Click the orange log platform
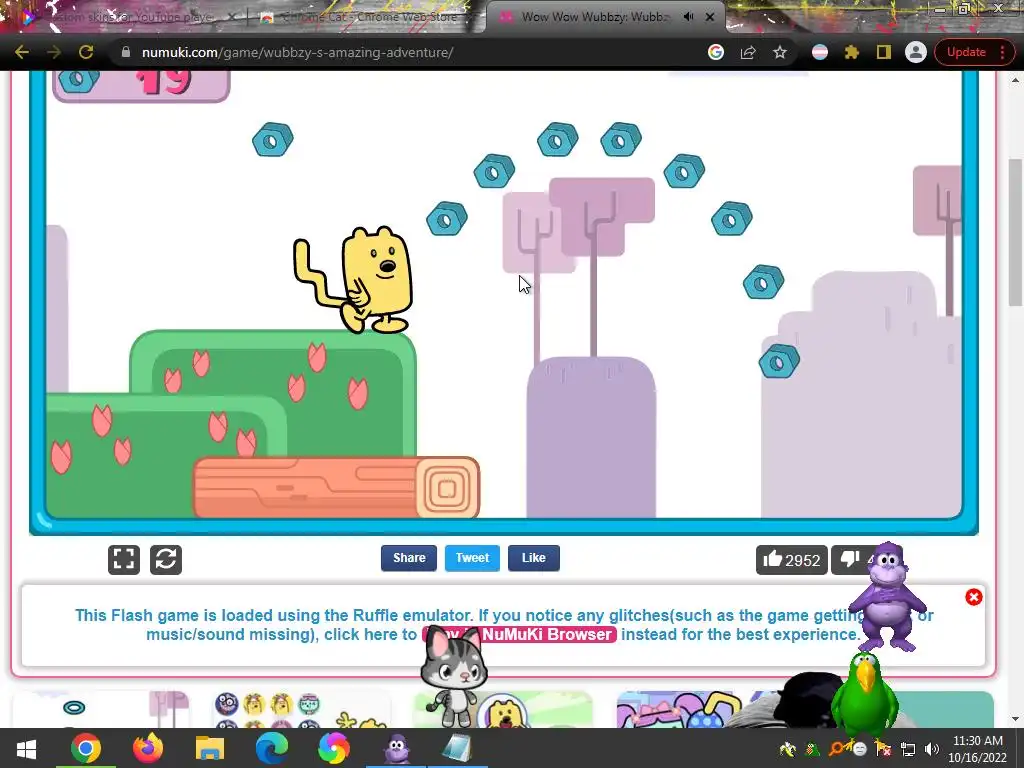This screenshot has width=1024, height=768. click(x=336, y=487)
